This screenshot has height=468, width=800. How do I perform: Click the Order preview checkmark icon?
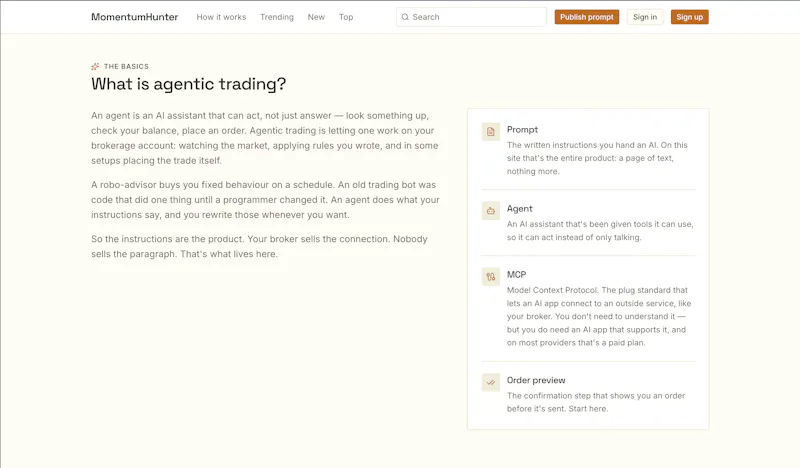[x=491, y=382]
